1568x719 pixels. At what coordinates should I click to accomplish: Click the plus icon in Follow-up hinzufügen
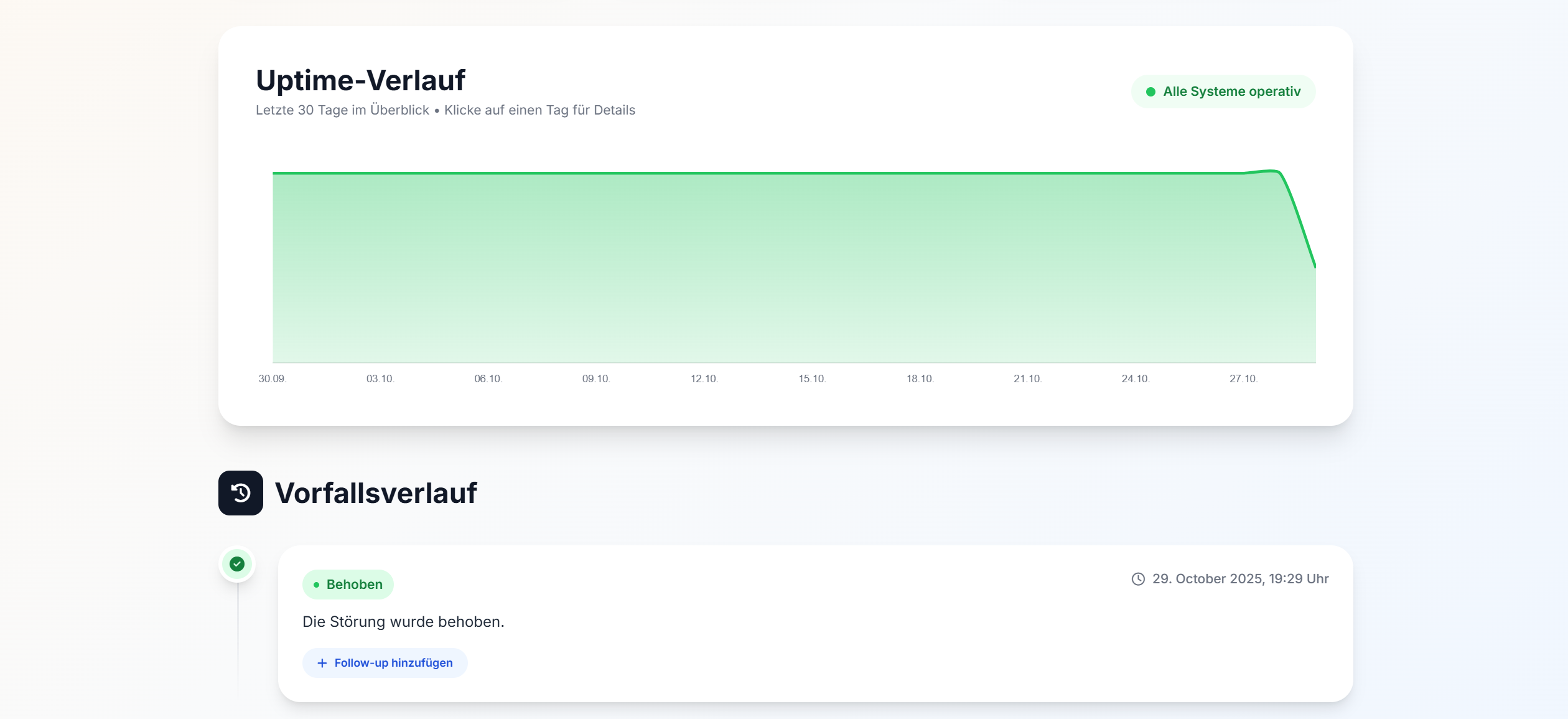pyautogui.click(x=322, y=663)
